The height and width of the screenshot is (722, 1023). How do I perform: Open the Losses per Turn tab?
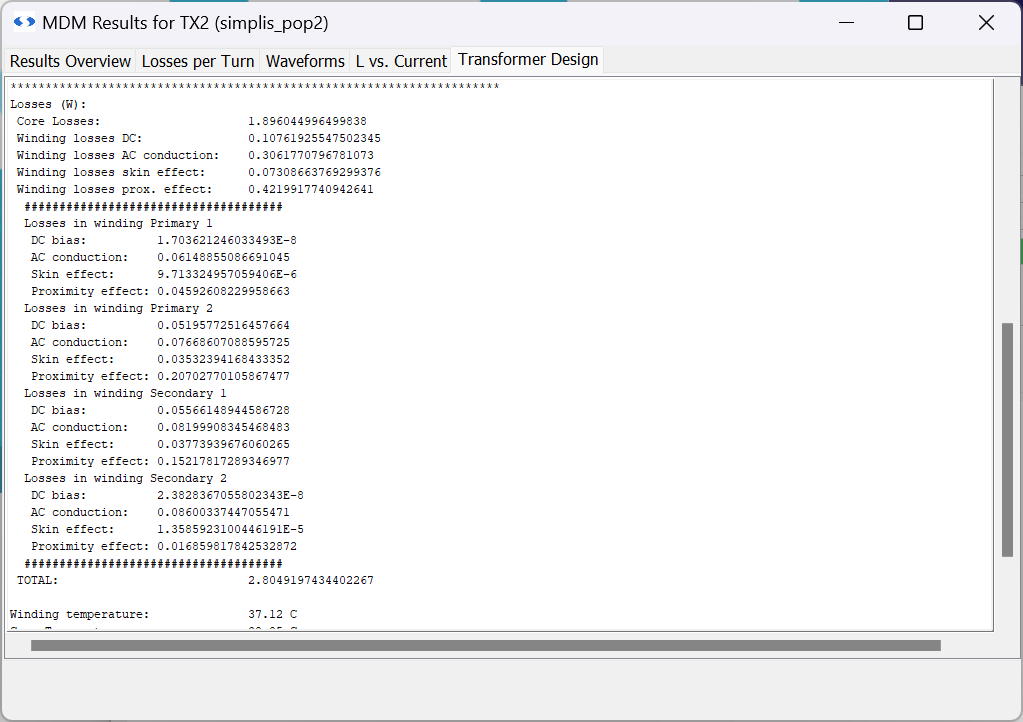198,61
